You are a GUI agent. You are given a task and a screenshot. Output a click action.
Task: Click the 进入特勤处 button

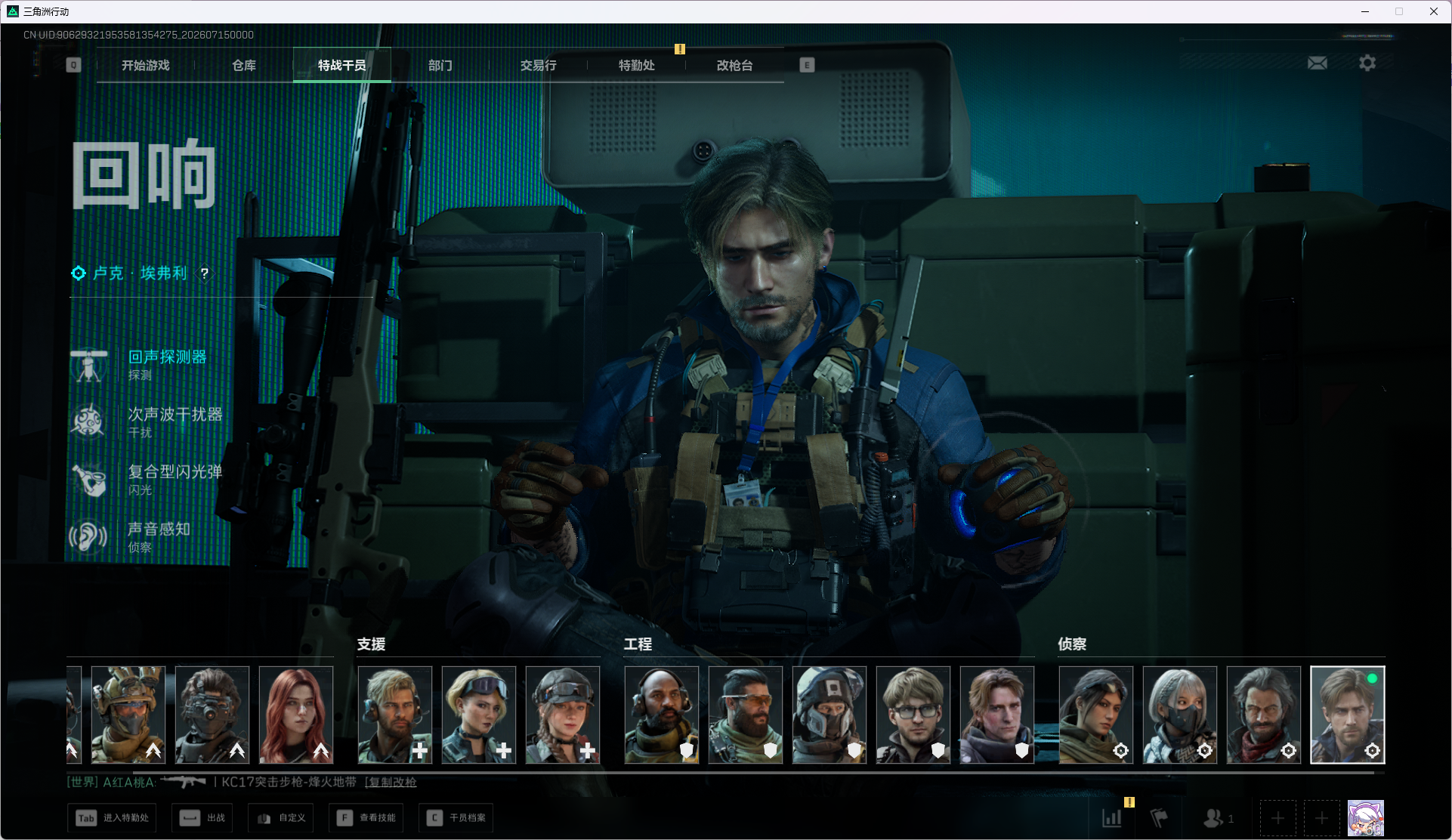pos(113,818)
